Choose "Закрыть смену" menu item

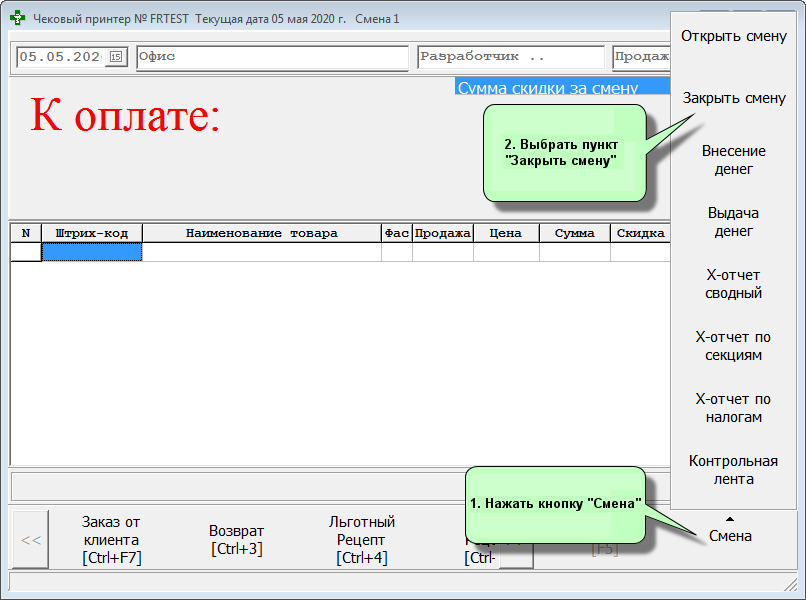click(733, 99)
